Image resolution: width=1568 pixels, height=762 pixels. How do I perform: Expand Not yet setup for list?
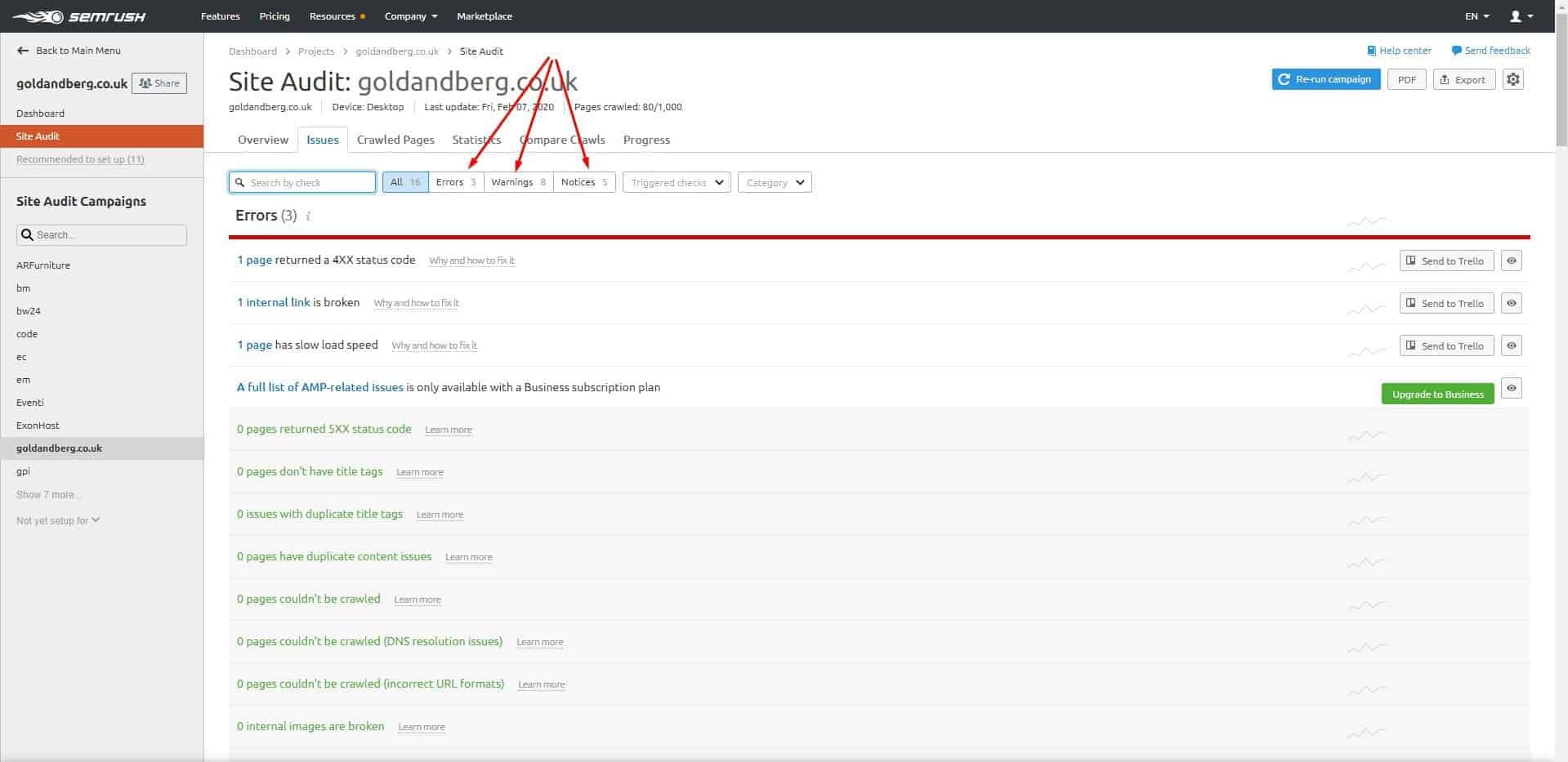point(58,520)
